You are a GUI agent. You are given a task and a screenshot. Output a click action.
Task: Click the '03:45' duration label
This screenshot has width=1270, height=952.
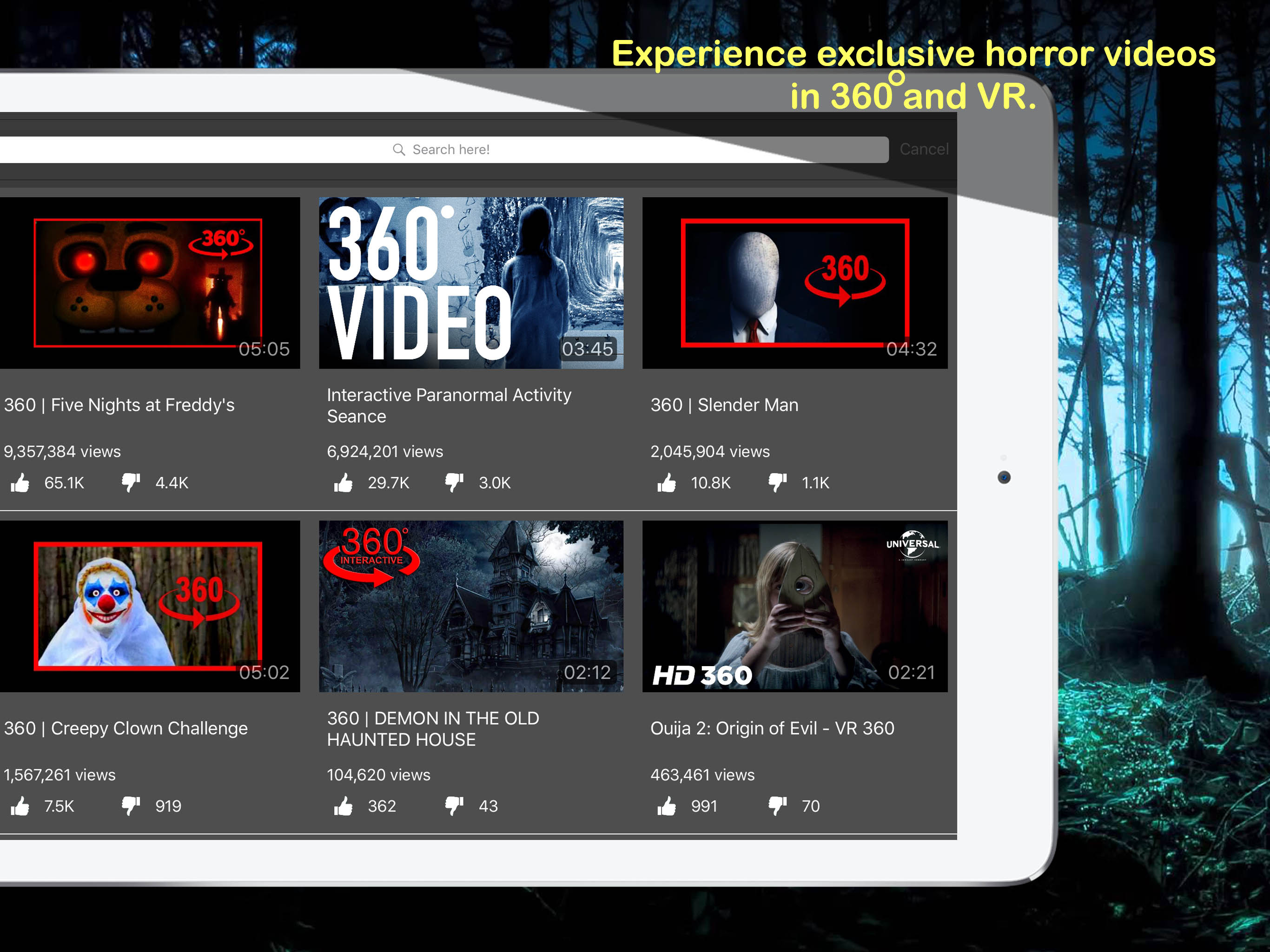click(587, 349)
